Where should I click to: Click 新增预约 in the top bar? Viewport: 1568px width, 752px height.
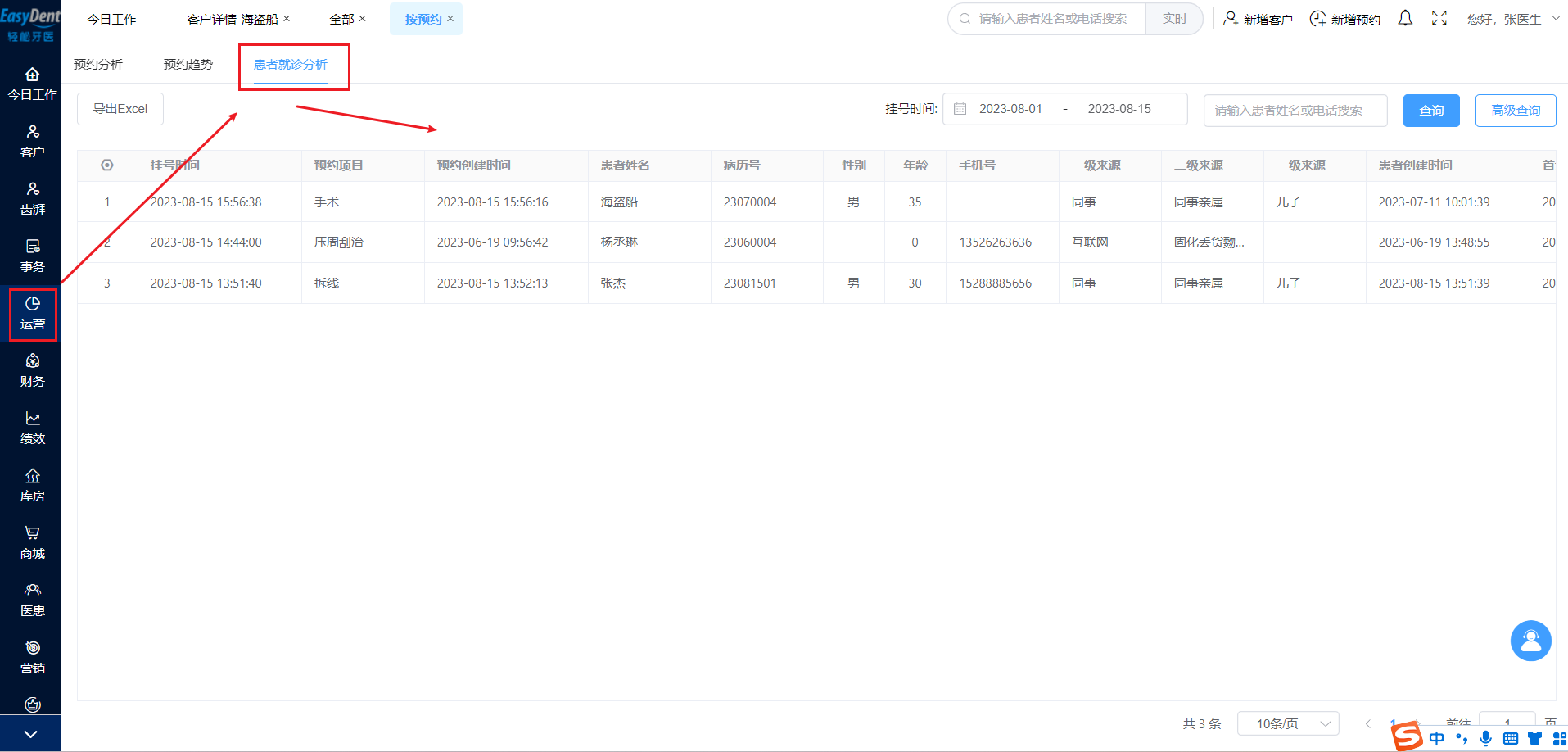click(1345, 19)
